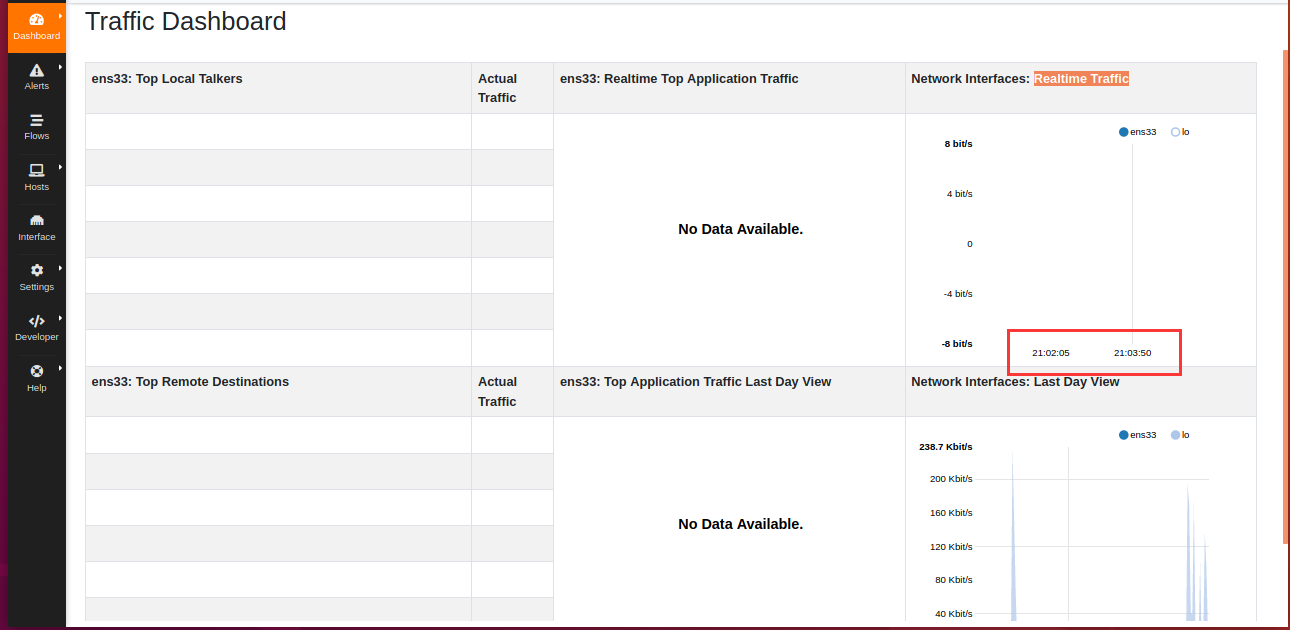Viewport: 1290px width, 630px height.
Task: Click 'Network Interfaces: Last Day View' header
Action: (x=1015, y=382)
